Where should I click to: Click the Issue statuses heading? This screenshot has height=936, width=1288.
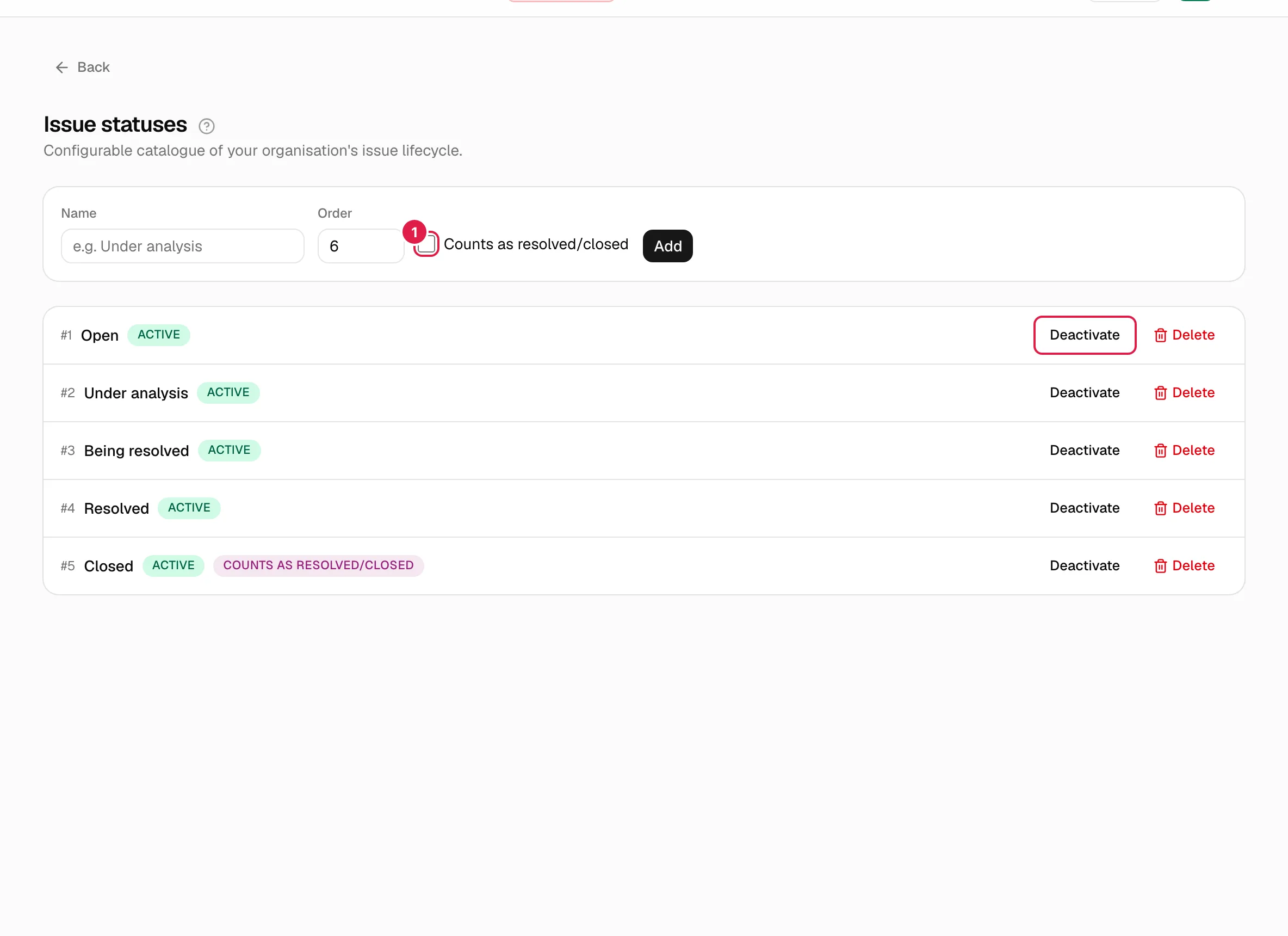[x=115, y=125]
